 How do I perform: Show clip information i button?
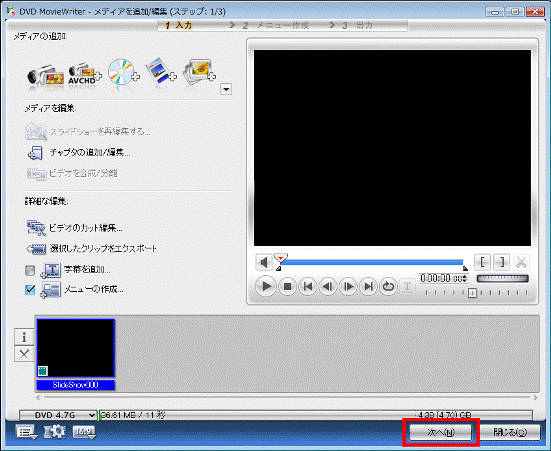pyautogui.click(x=24, y=337)
